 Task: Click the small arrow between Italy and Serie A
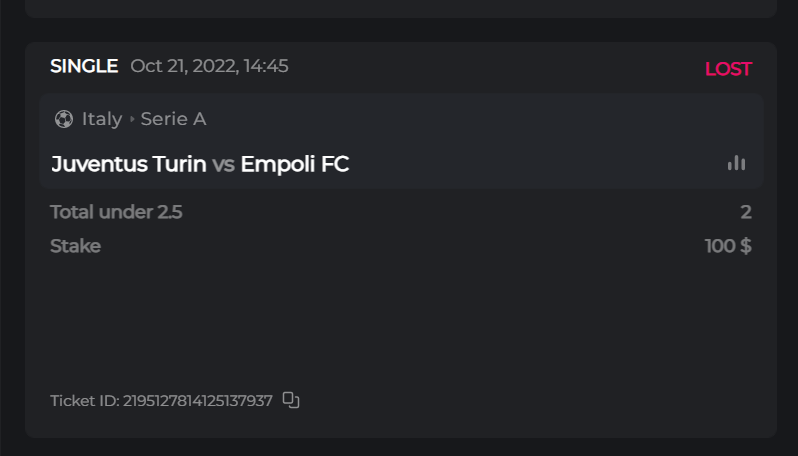(132, 120)
